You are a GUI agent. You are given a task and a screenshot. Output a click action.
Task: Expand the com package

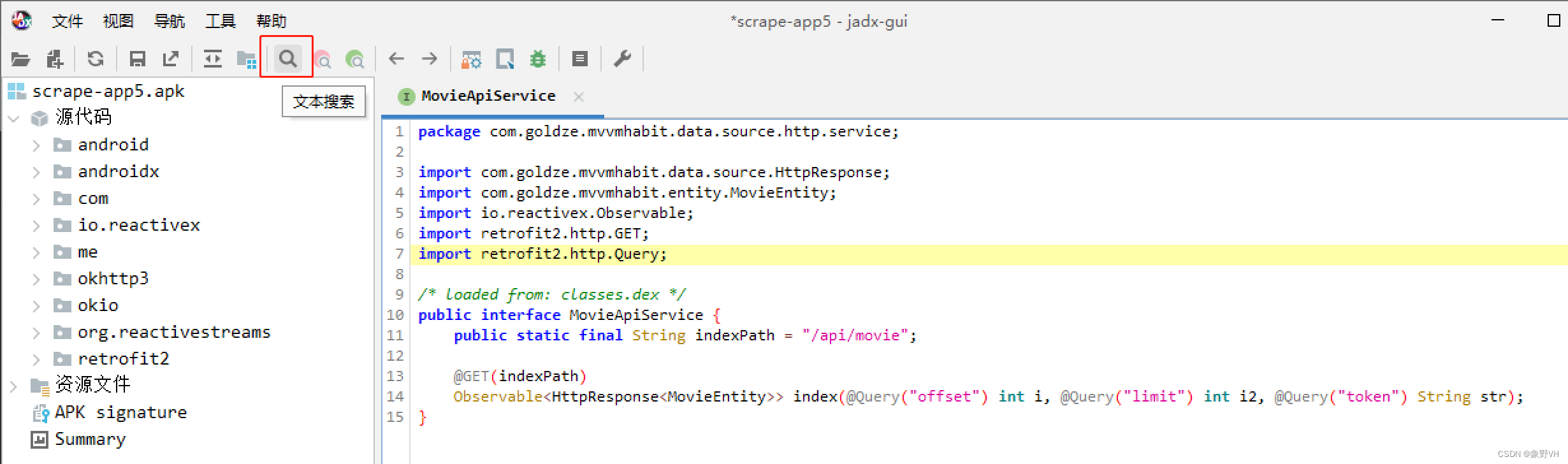[36, 199]
